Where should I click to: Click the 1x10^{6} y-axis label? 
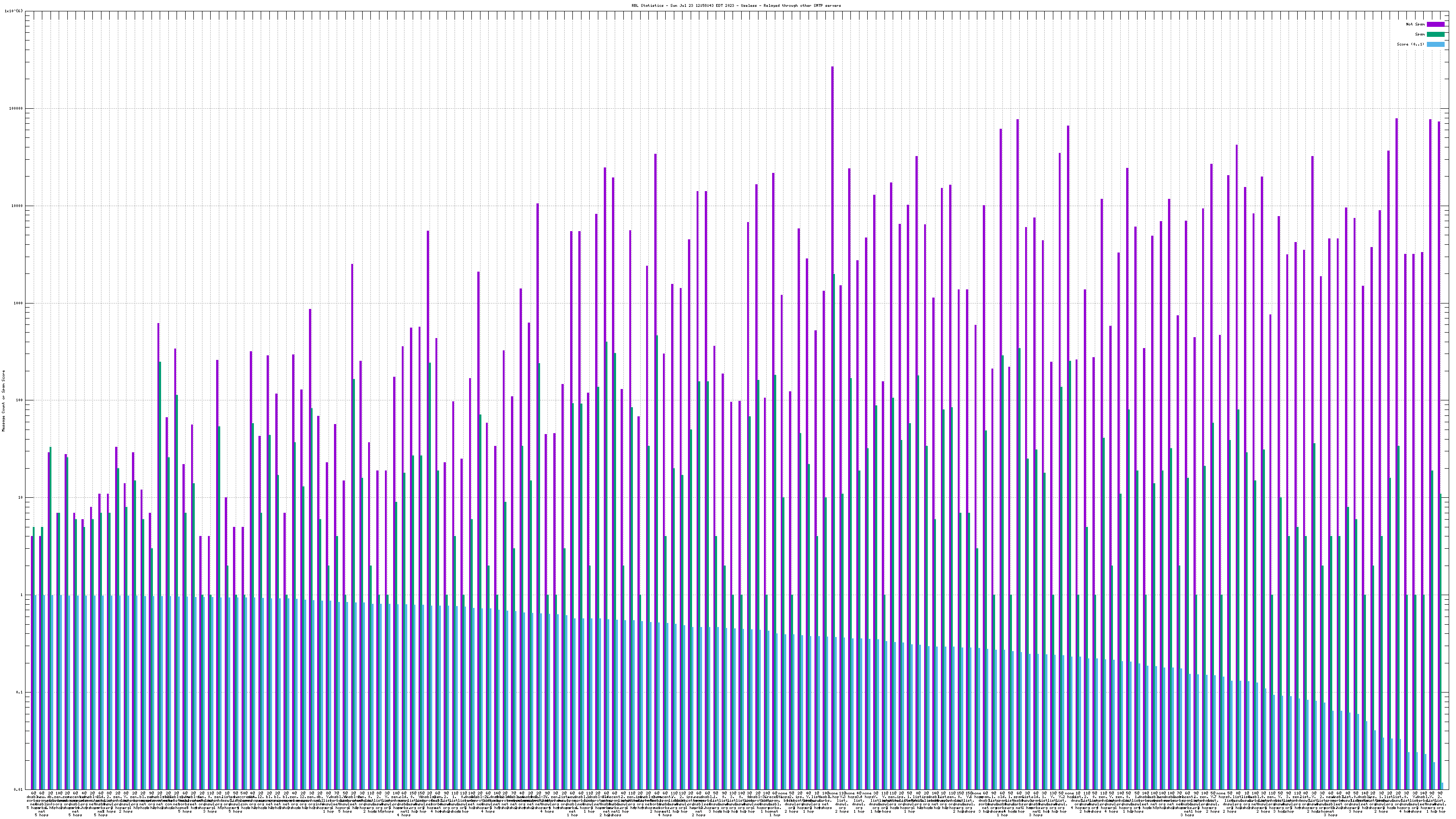coord(14,11)
